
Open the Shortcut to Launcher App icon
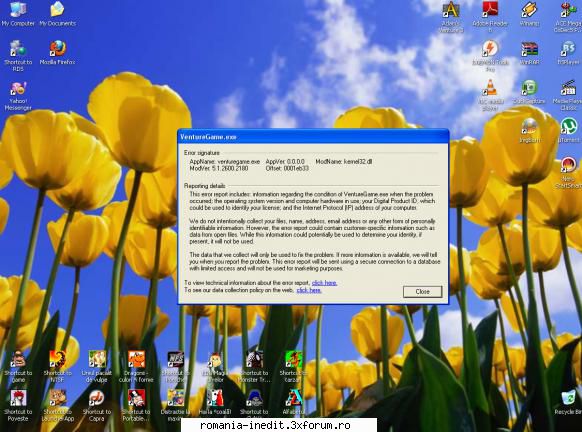coord(57,405)
